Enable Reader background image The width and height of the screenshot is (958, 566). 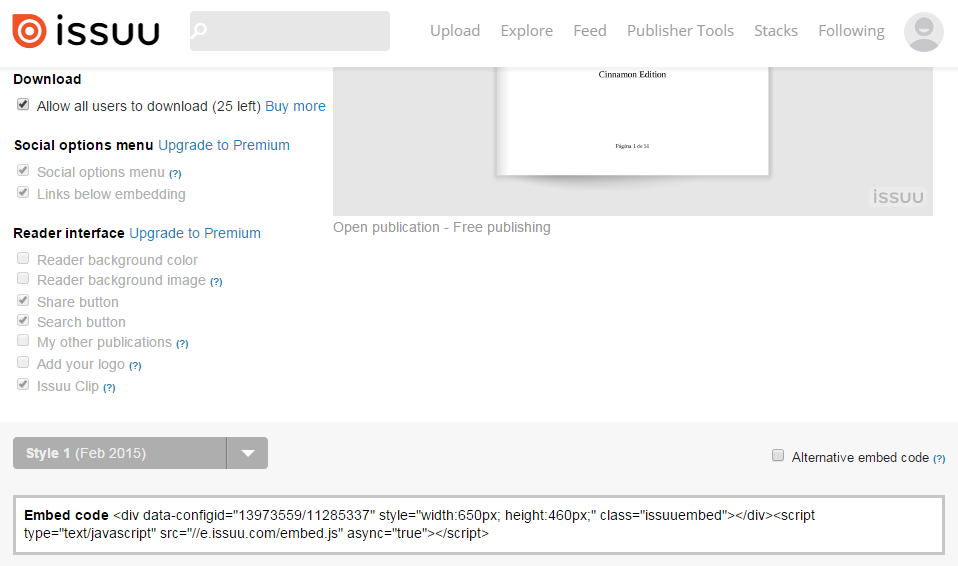pos(23,279)
